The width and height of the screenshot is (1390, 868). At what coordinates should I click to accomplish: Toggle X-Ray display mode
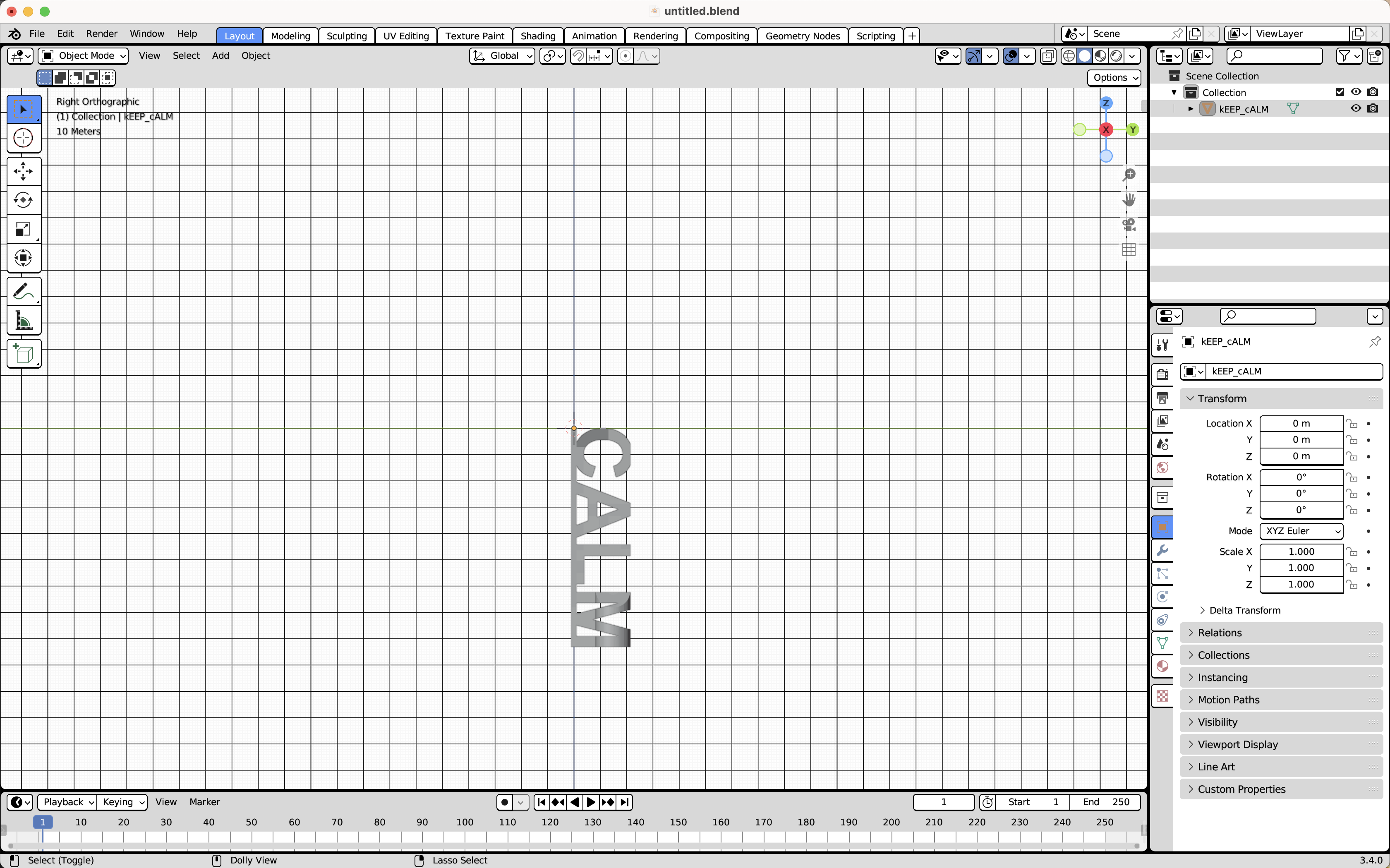(x=1048, y=56)
